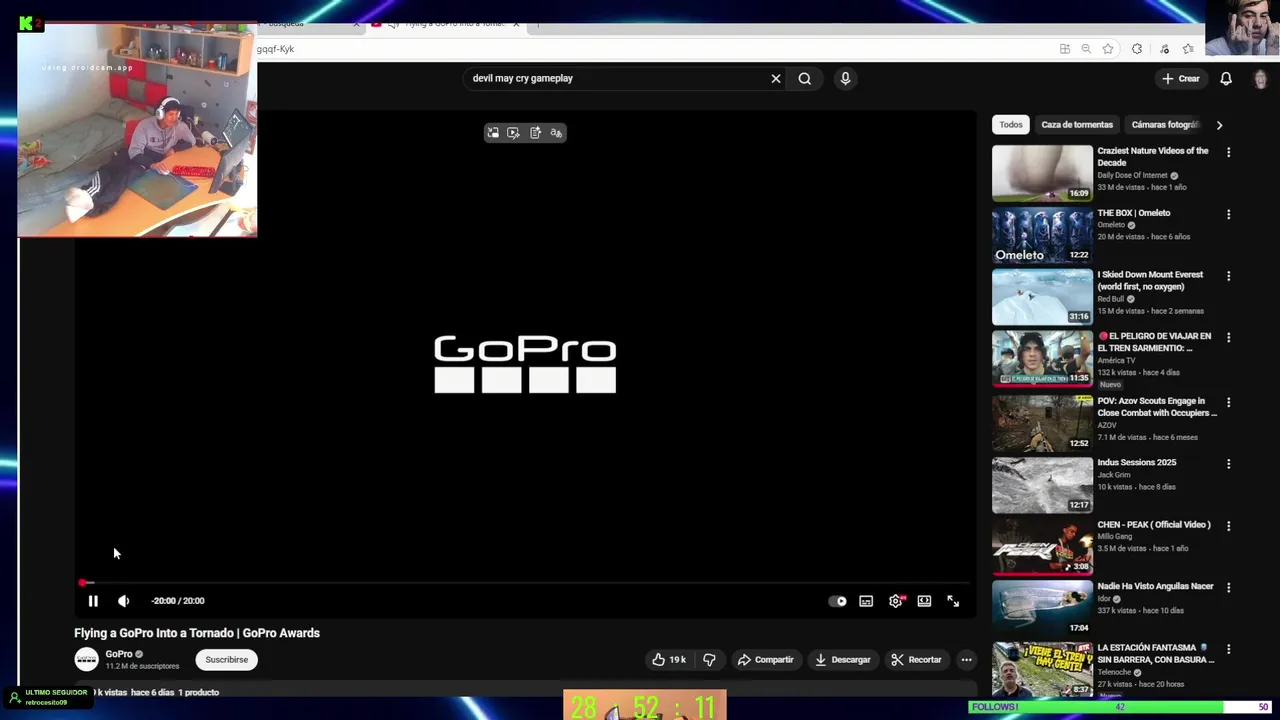The width and height of the screenshot is (1280, 720).
Task: Bookmark the page with the star icon
Action: coord(1108,49)
